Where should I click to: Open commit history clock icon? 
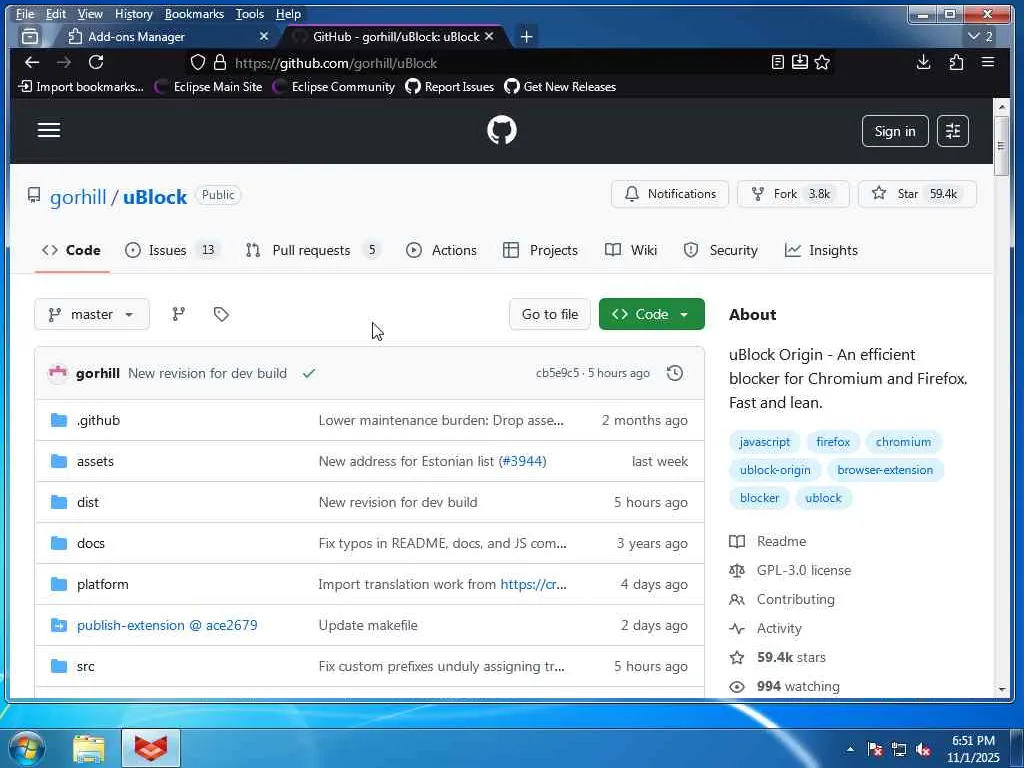(x=675, y=373)
